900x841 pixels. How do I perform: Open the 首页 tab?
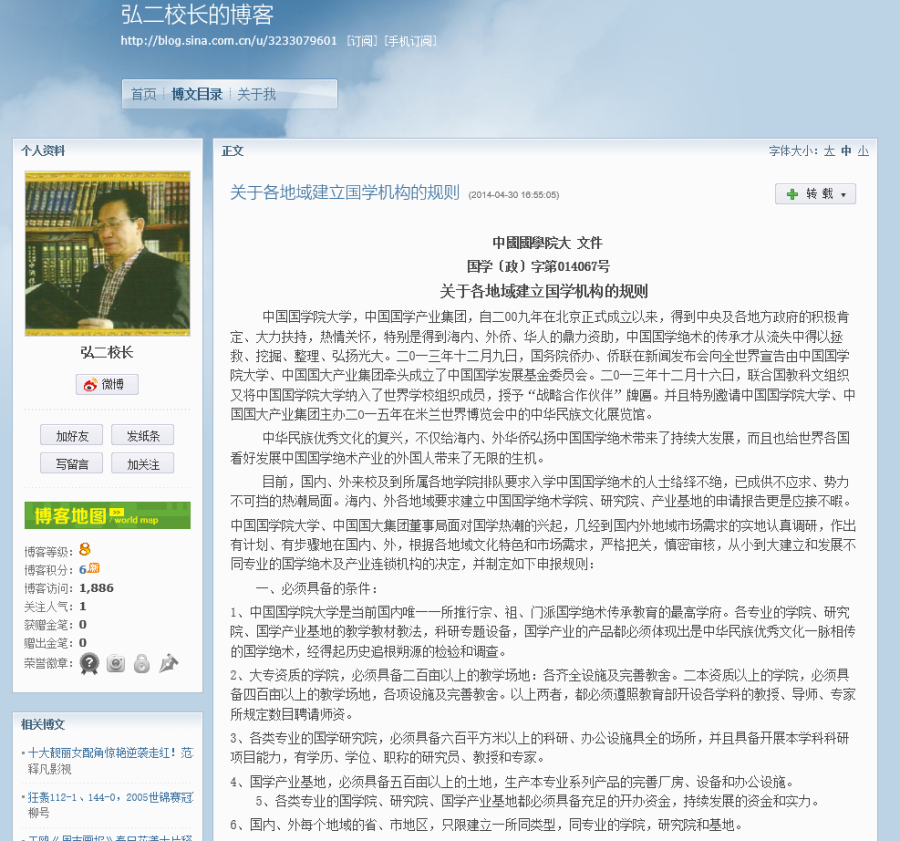click(x=144, y=94)
